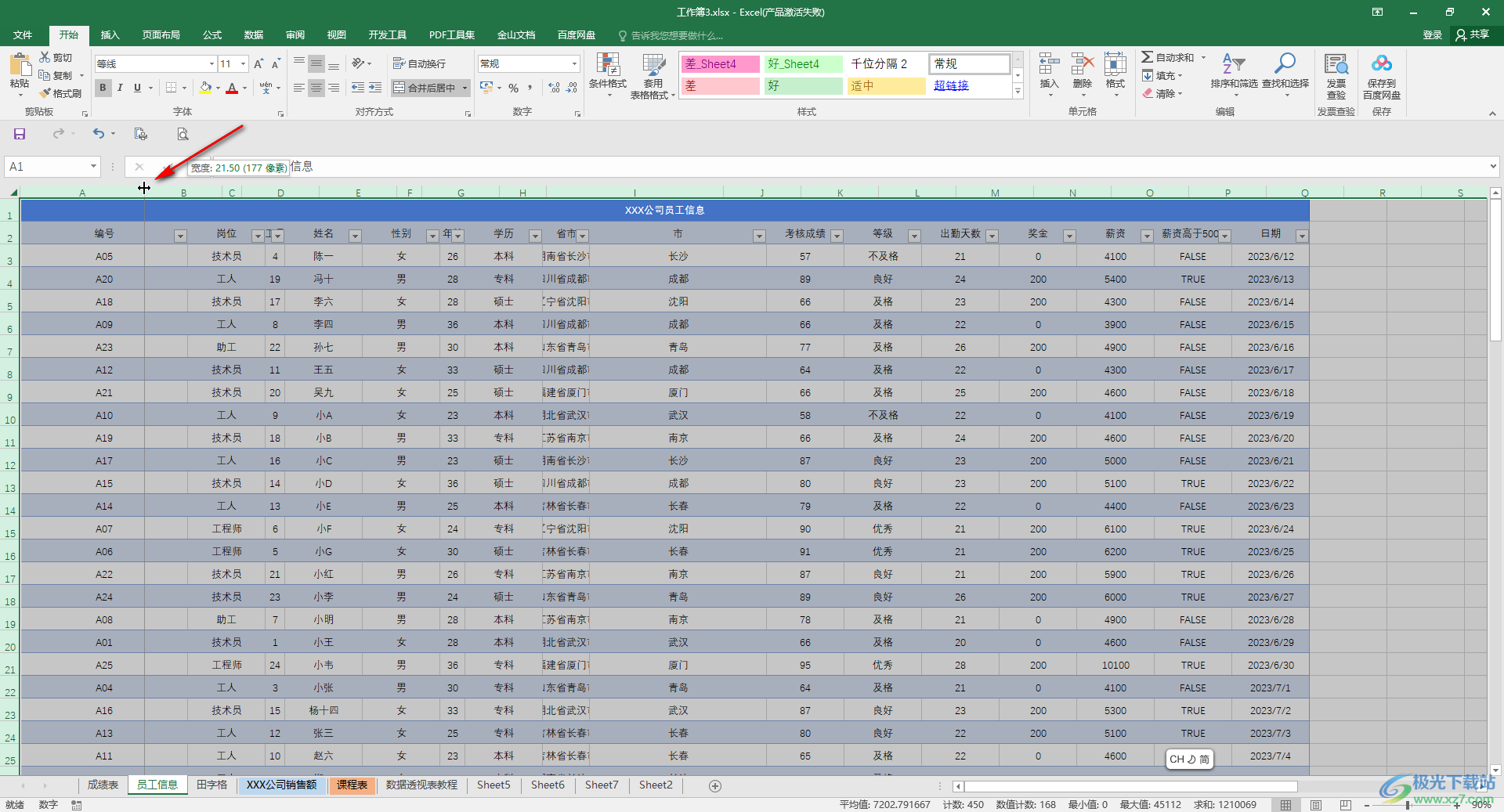Open the number format dropdown (常规)

pos(574,63)
